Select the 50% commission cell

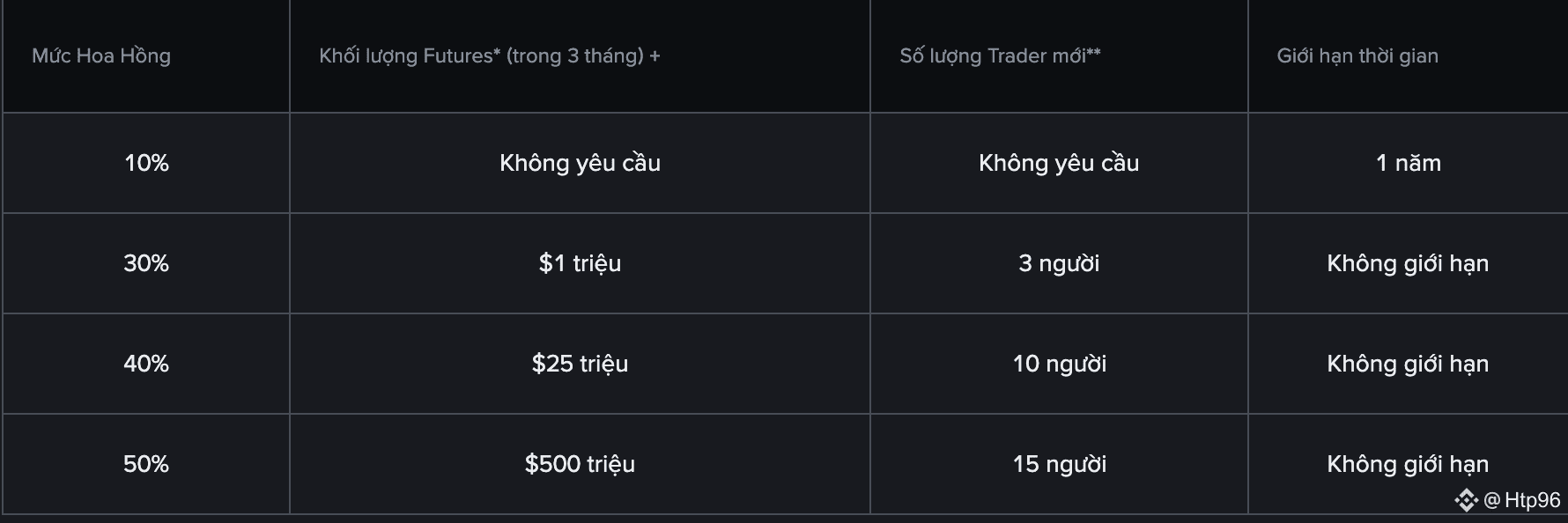(x=146, y=464)
